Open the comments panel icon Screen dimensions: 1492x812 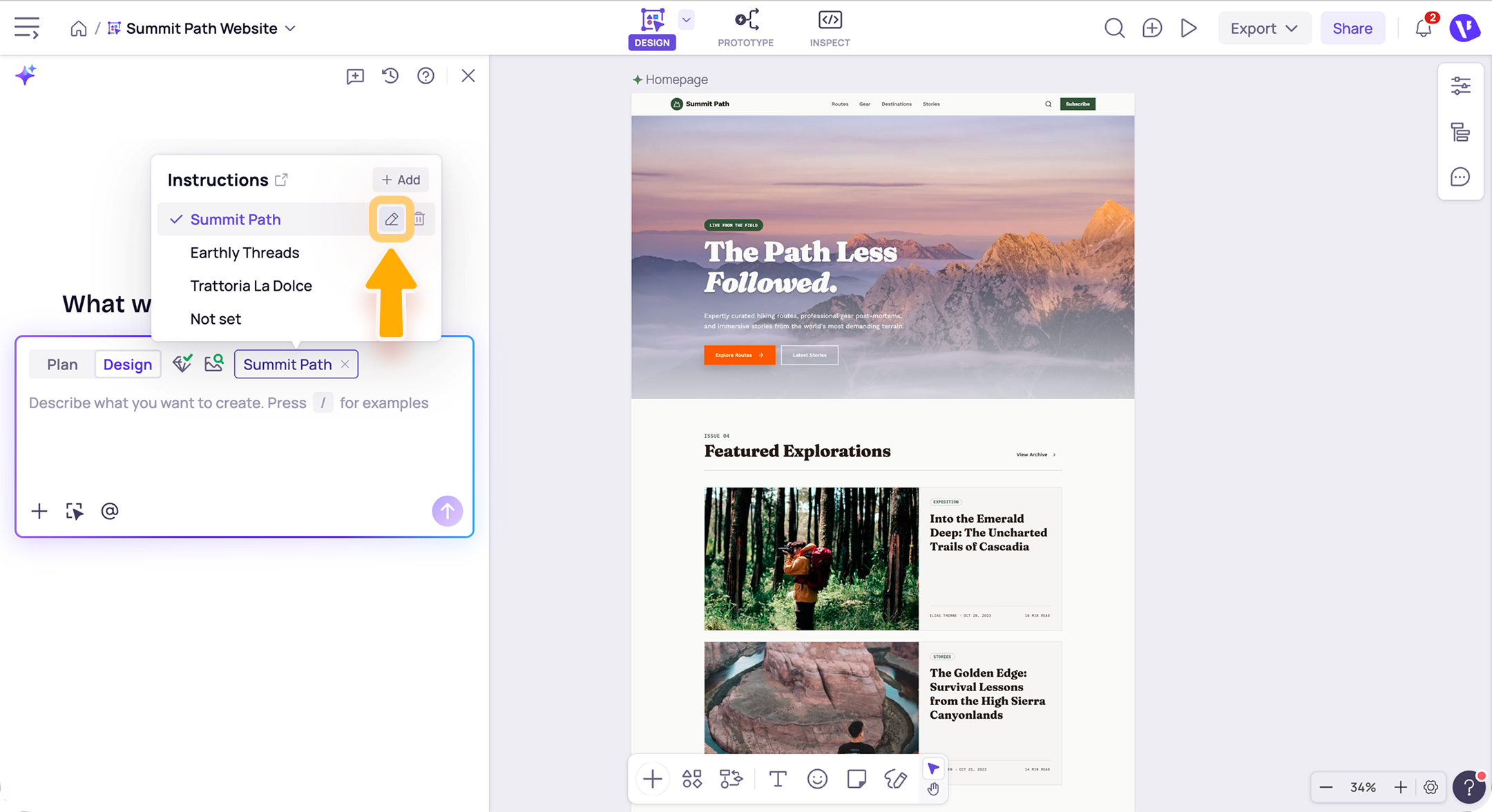(x=1460, y=177)
